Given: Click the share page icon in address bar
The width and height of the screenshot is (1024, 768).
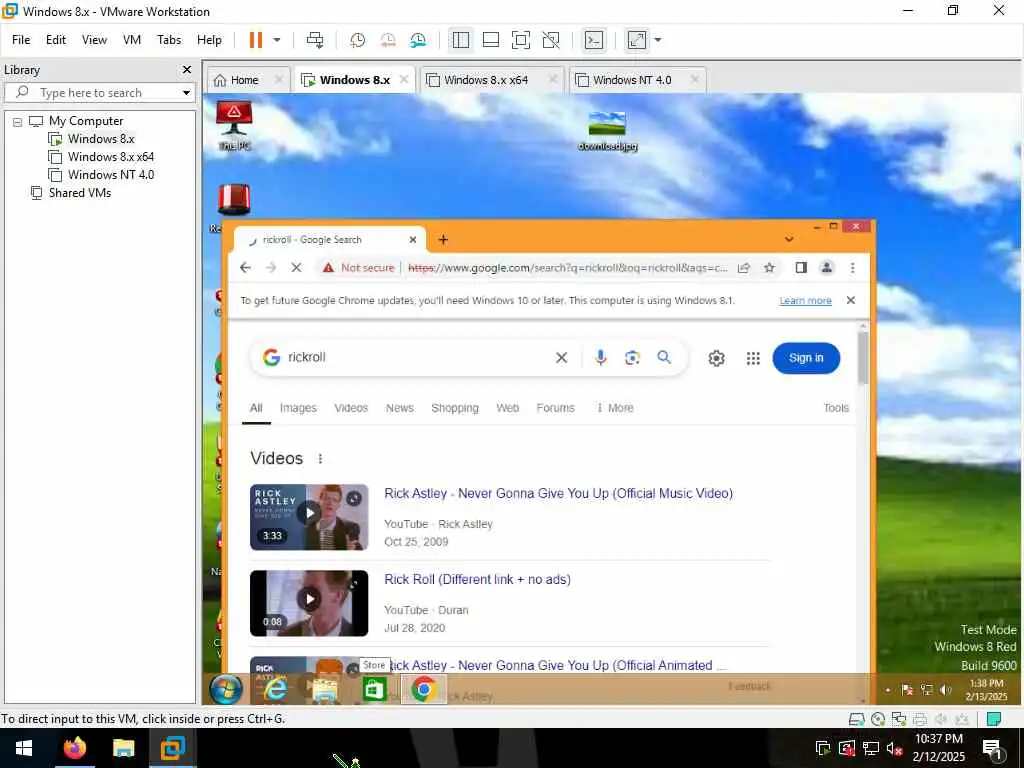Looking at the screenshot, I should point(744,268).
